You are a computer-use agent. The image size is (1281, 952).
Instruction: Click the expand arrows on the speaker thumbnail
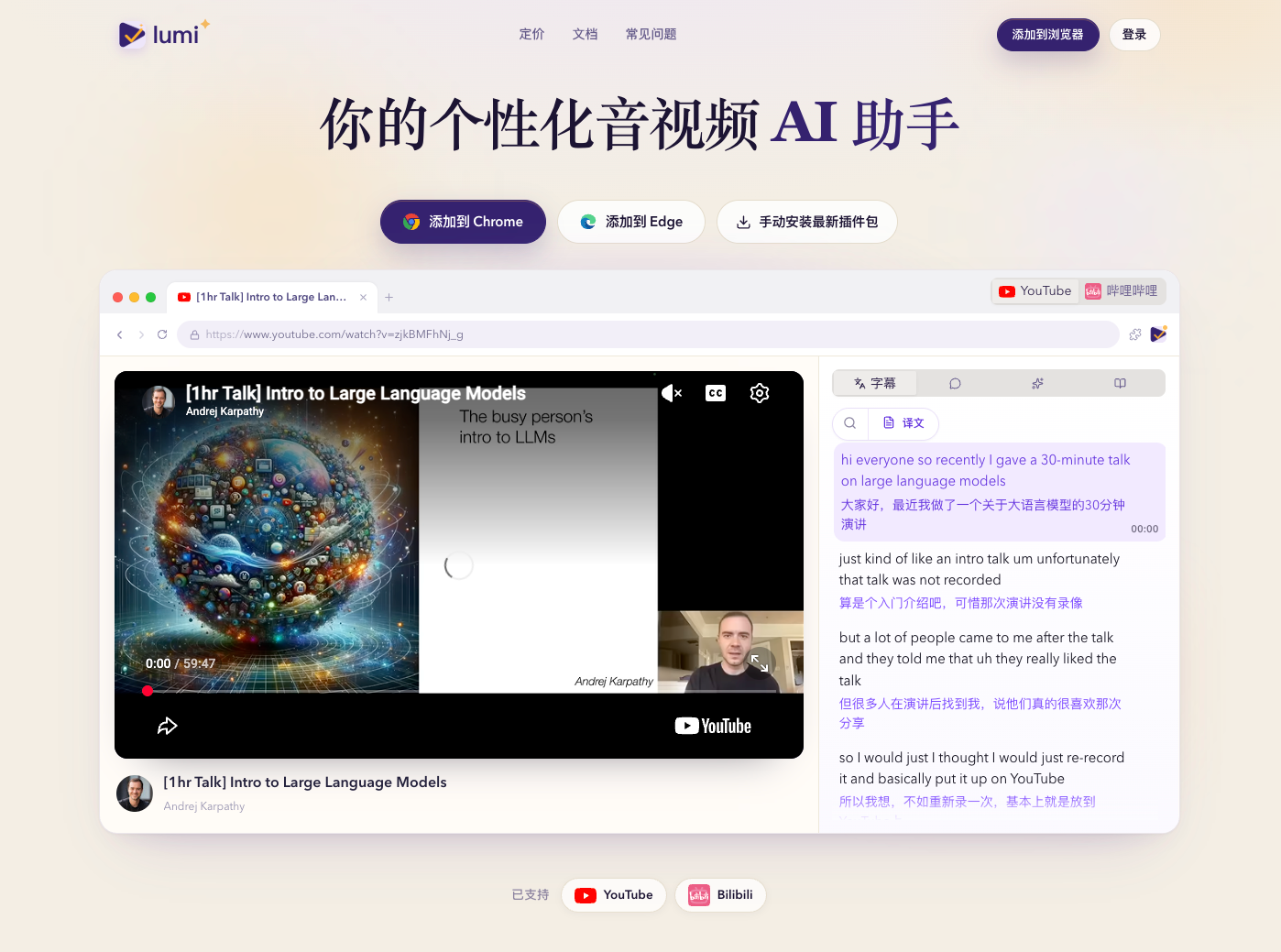click(x=760, y=662)
